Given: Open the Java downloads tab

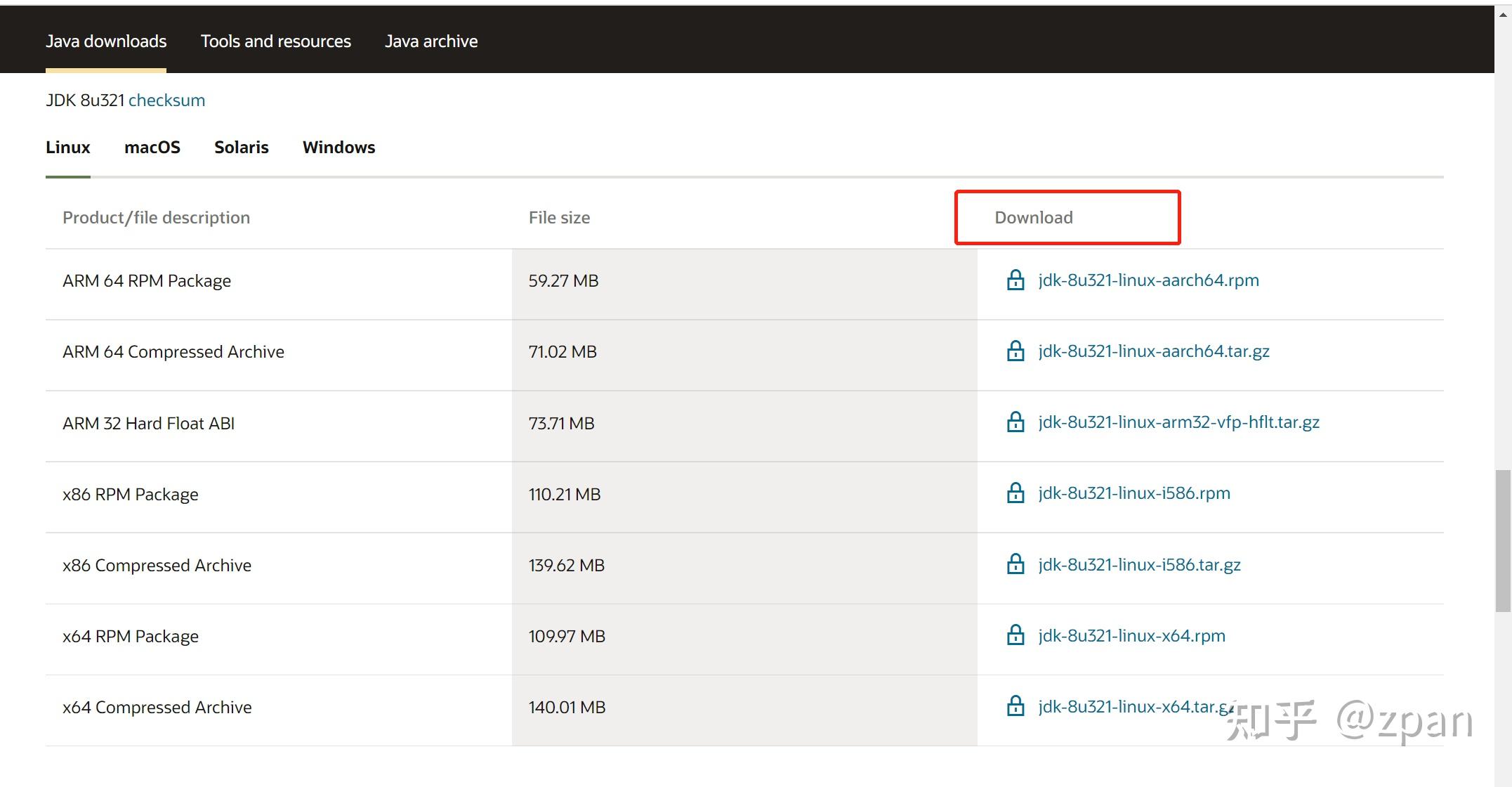Looking at the screenshot, I should 106,41.
